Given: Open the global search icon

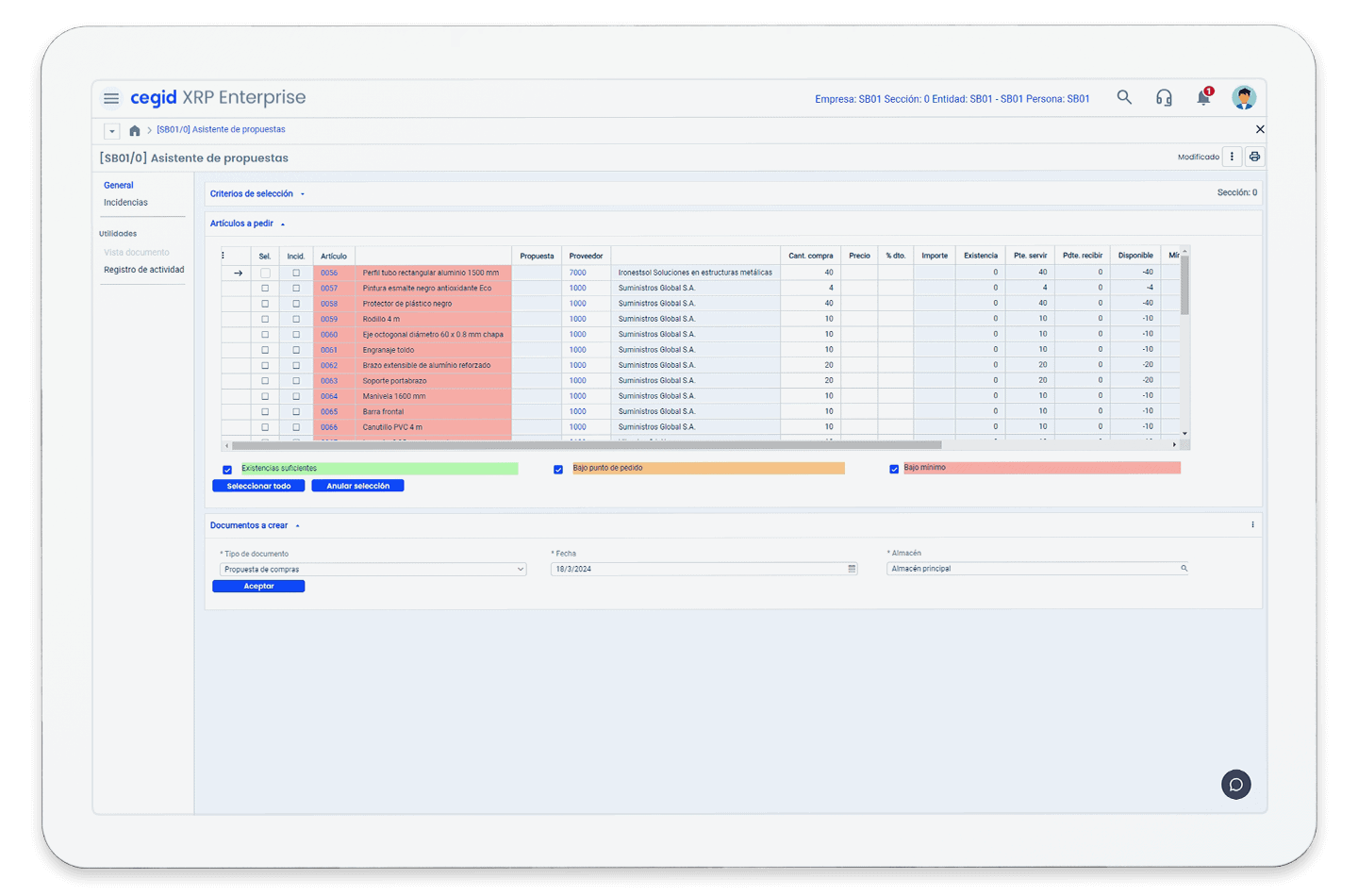Looking at the screenshot, I should [1124, 97].
